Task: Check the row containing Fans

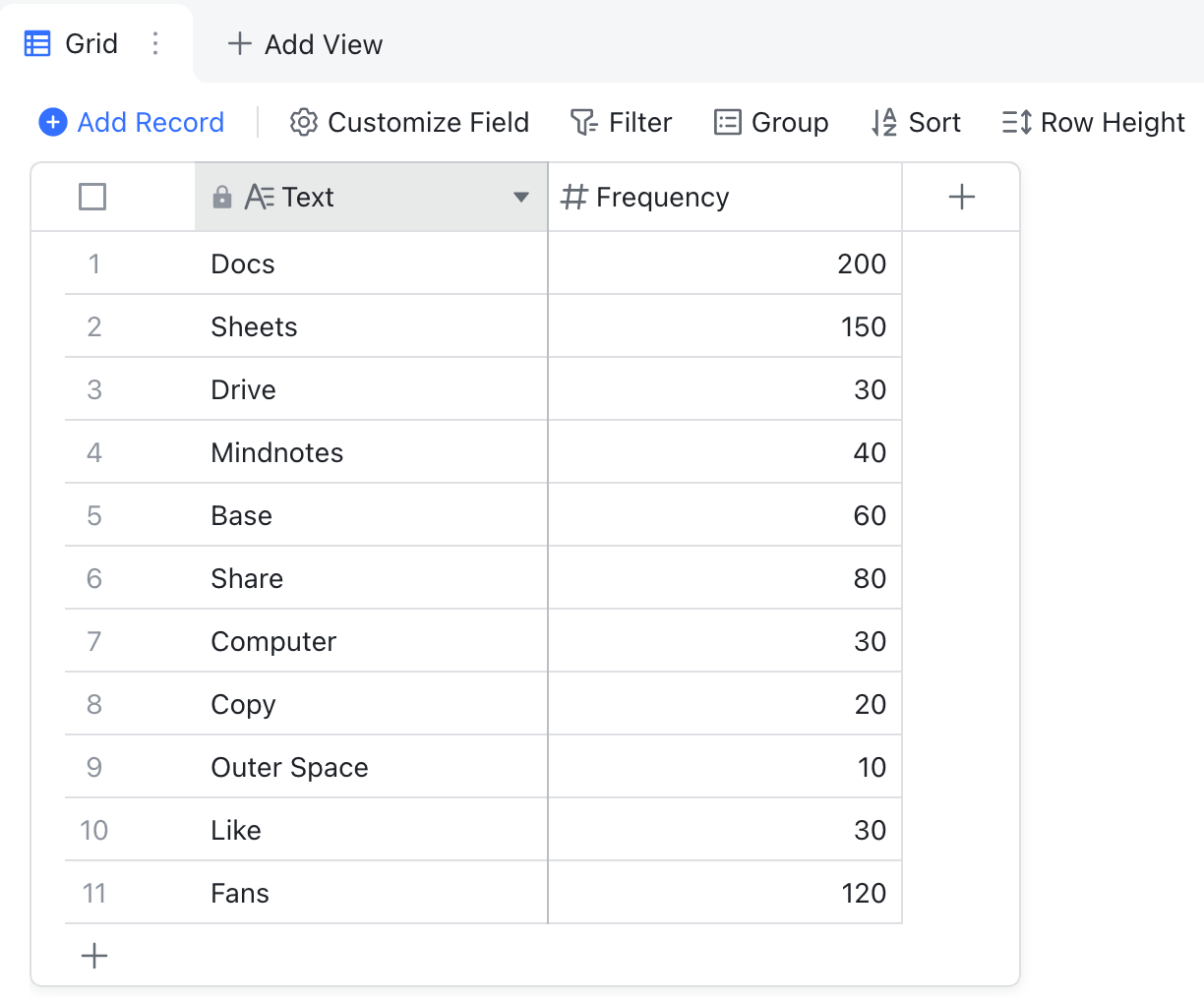Action: [x=93, y=893]
